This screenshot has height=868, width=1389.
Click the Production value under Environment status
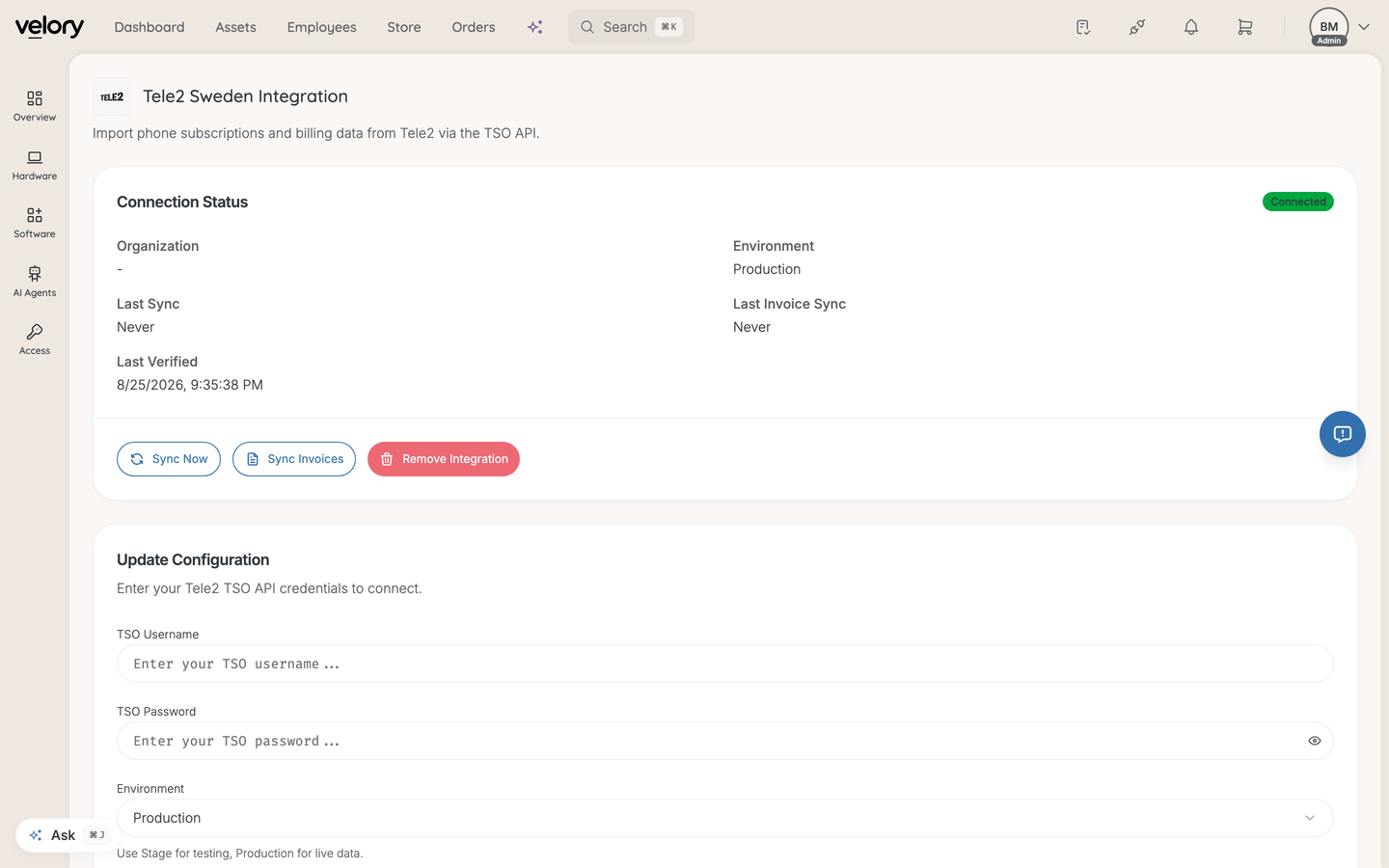(x=767, y=269)
